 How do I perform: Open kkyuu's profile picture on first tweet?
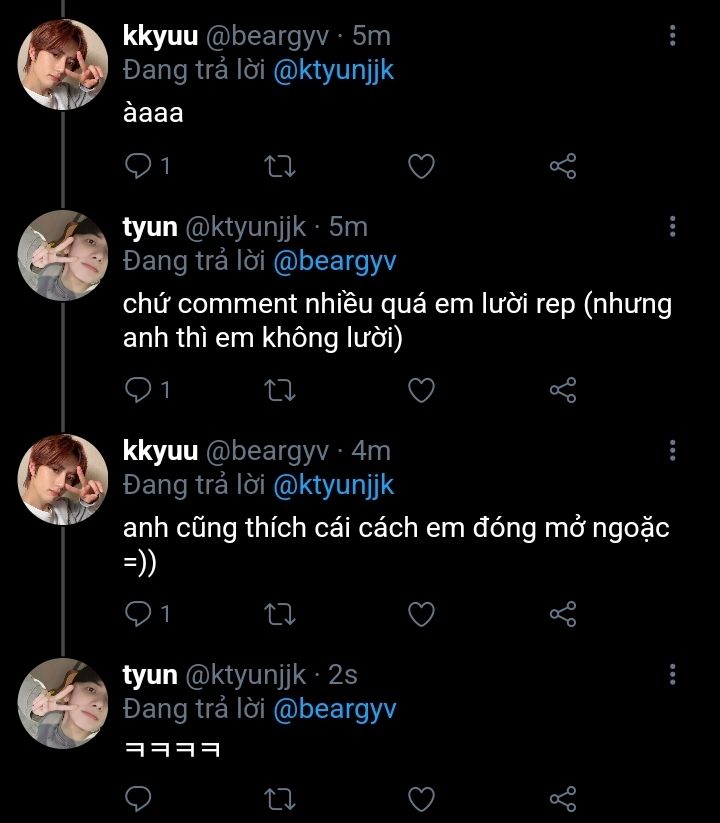pyautogui.click(x=62, y=63)
